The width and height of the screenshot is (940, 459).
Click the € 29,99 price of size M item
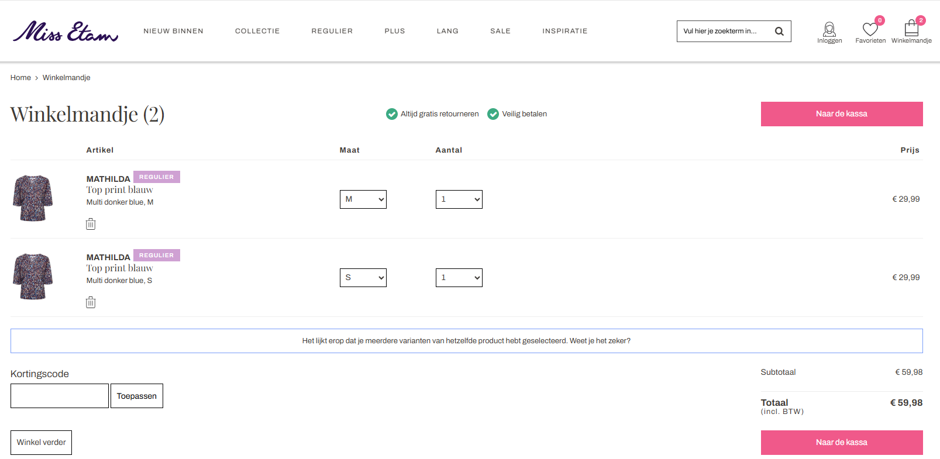[x=906, y=200]
